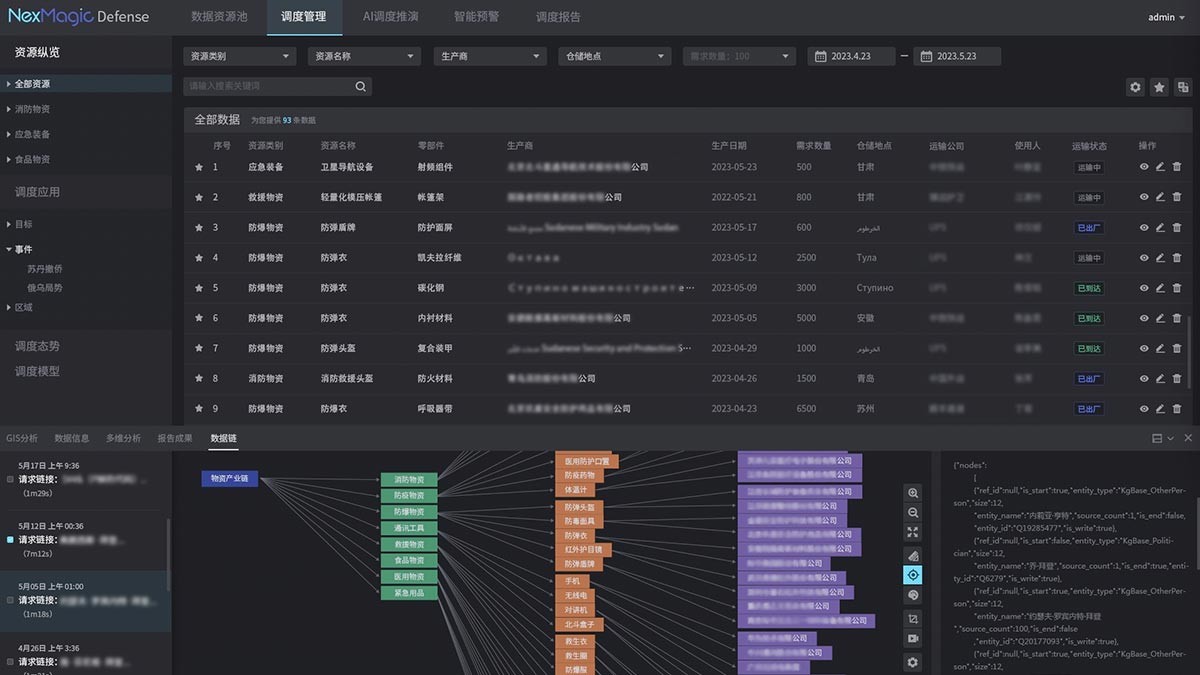1200x675 pixels.
Task: Click the search magnifier icon
Action: tap(360, 87)
